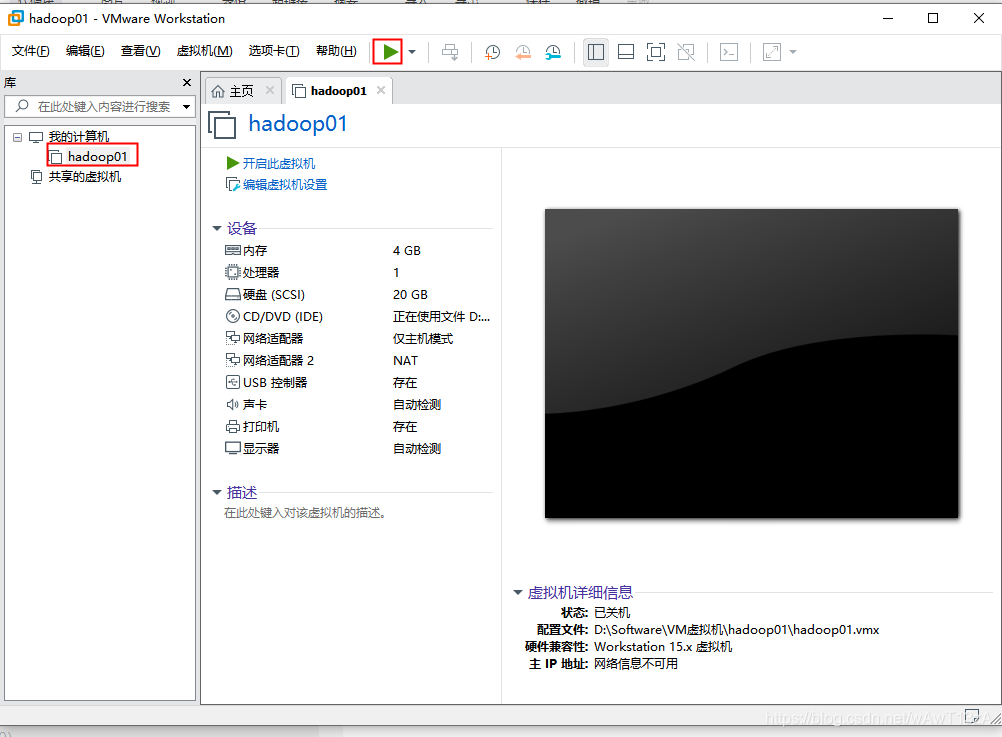Show or hide the thumbnail bar
Viewport: 1002px width, 737px height.
[x=625, y=52]
